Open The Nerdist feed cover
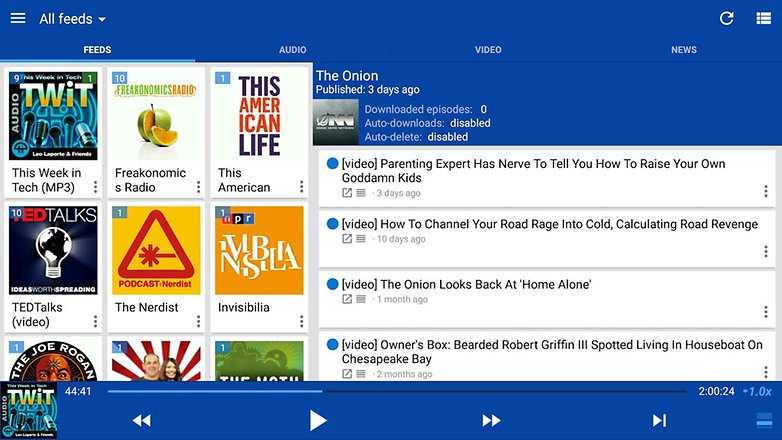 (x=156, y=250)
